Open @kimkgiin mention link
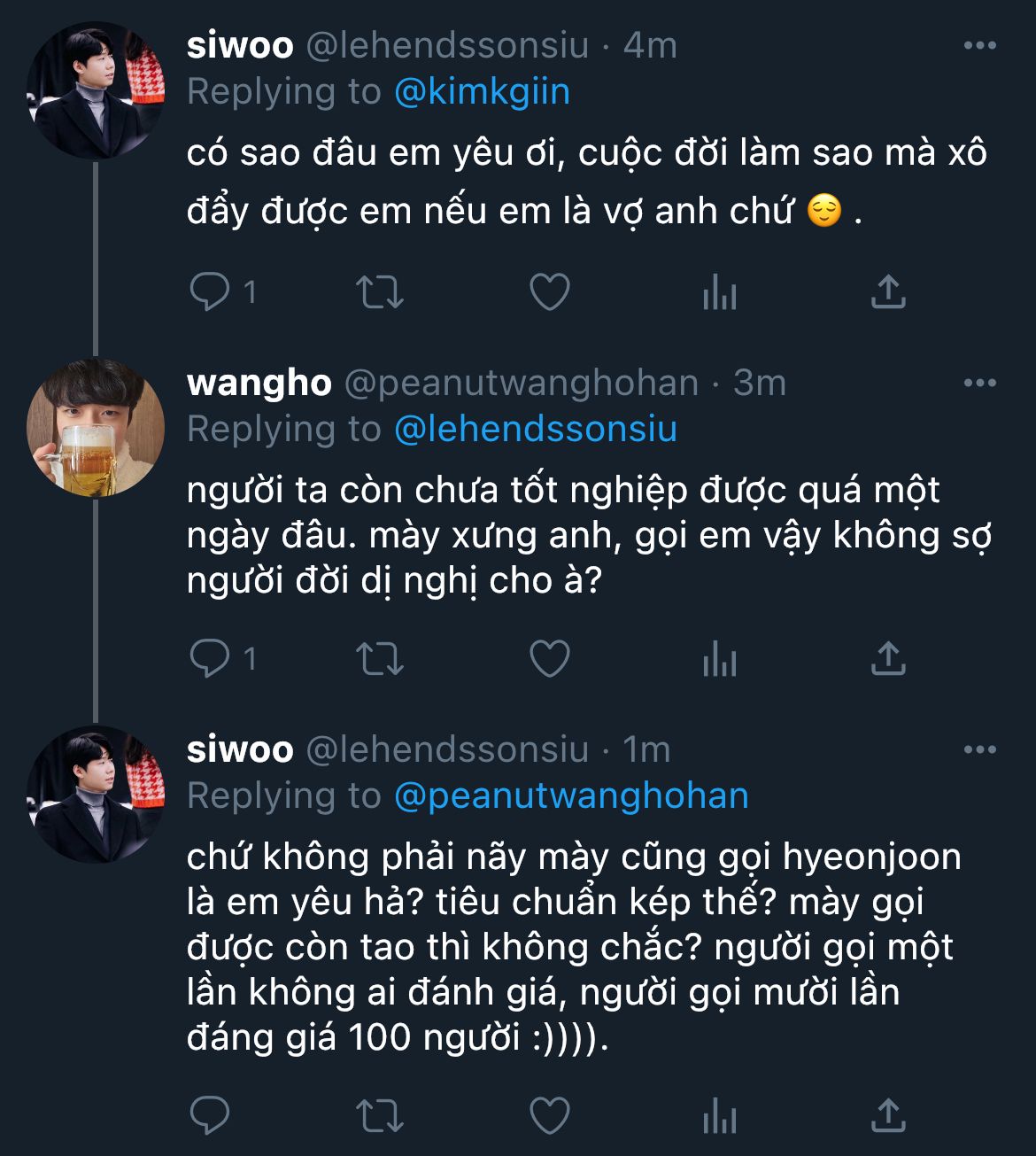This screenshot has width=1036, height=1156. click(x=481, y=92)
